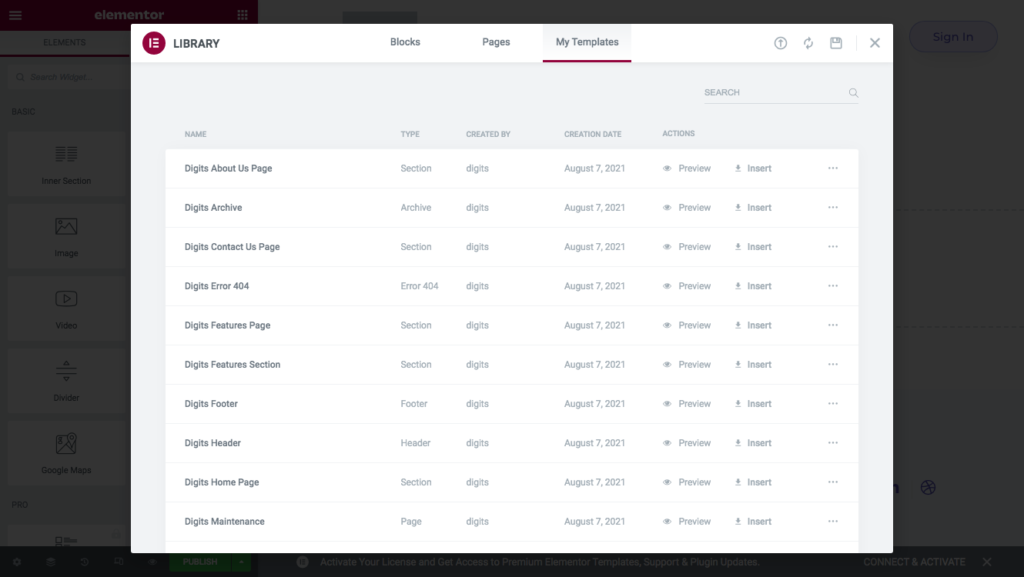Insert the Digits Archive template
This screenshot has height=577, width=1024.
pyautogui.click(x=753, y=208)
